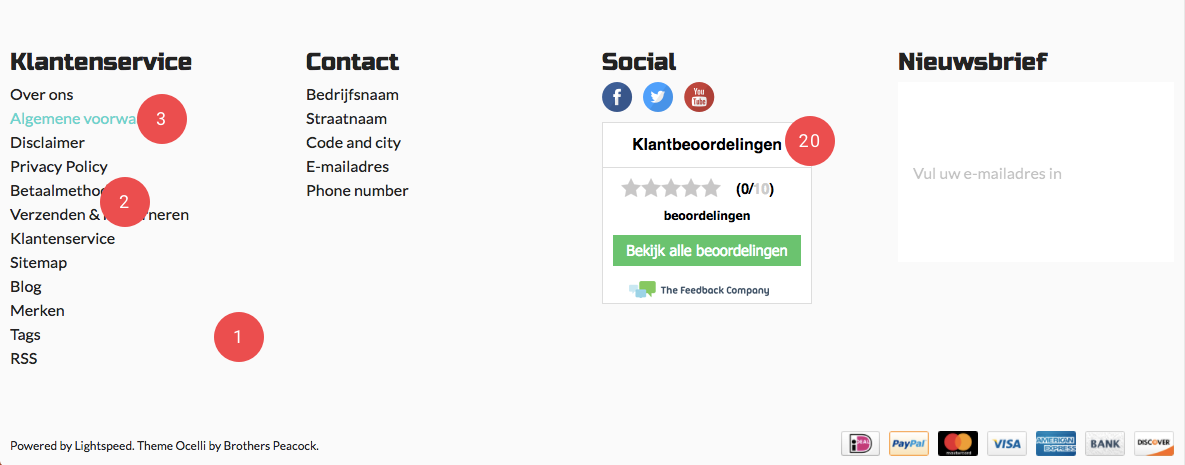Click the Brothers Peacock theme credit
Viewport: 1185px width, 465px height.
coord(271,446)
